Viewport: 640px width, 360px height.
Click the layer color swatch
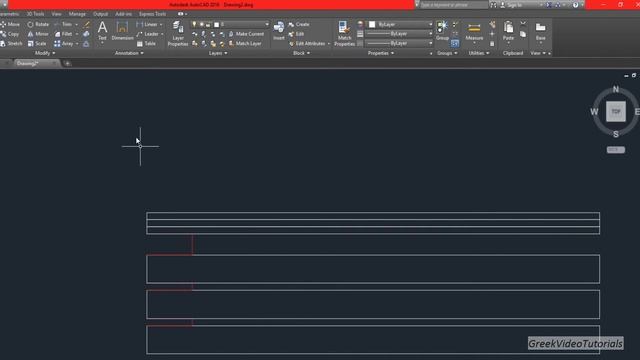coord(216,24)
